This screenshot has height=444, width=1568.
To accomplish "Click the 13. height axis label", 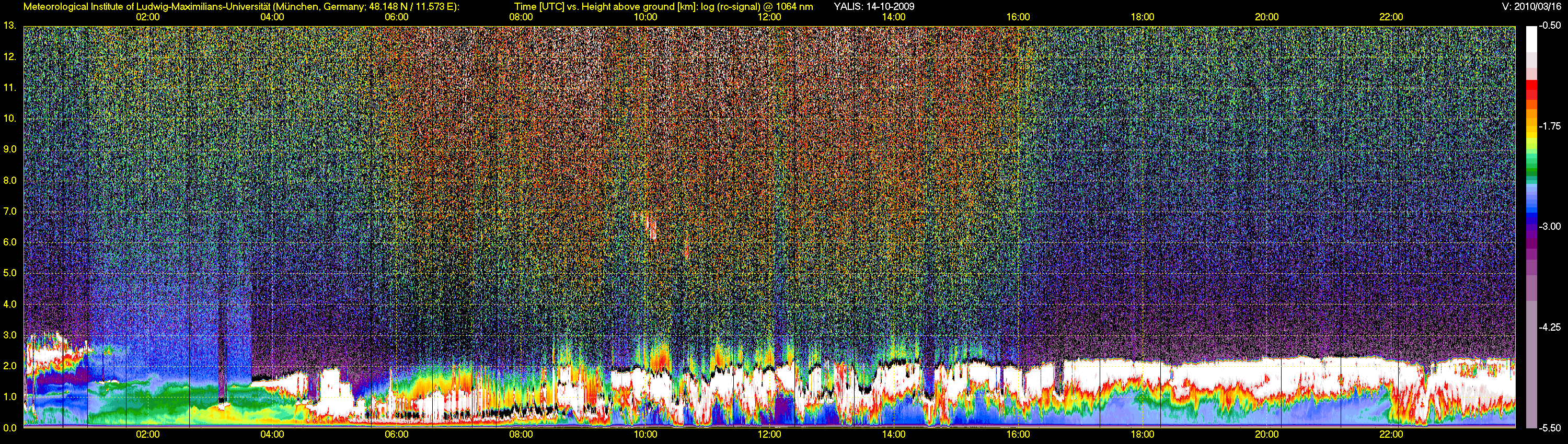I will tap(10, 26).
